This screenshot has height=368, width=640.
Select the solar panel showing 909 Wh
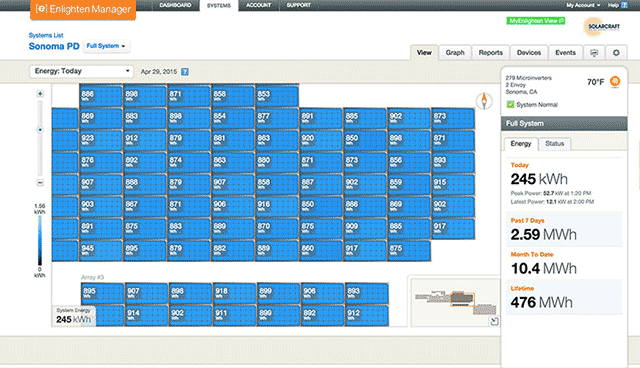[365, 228]
